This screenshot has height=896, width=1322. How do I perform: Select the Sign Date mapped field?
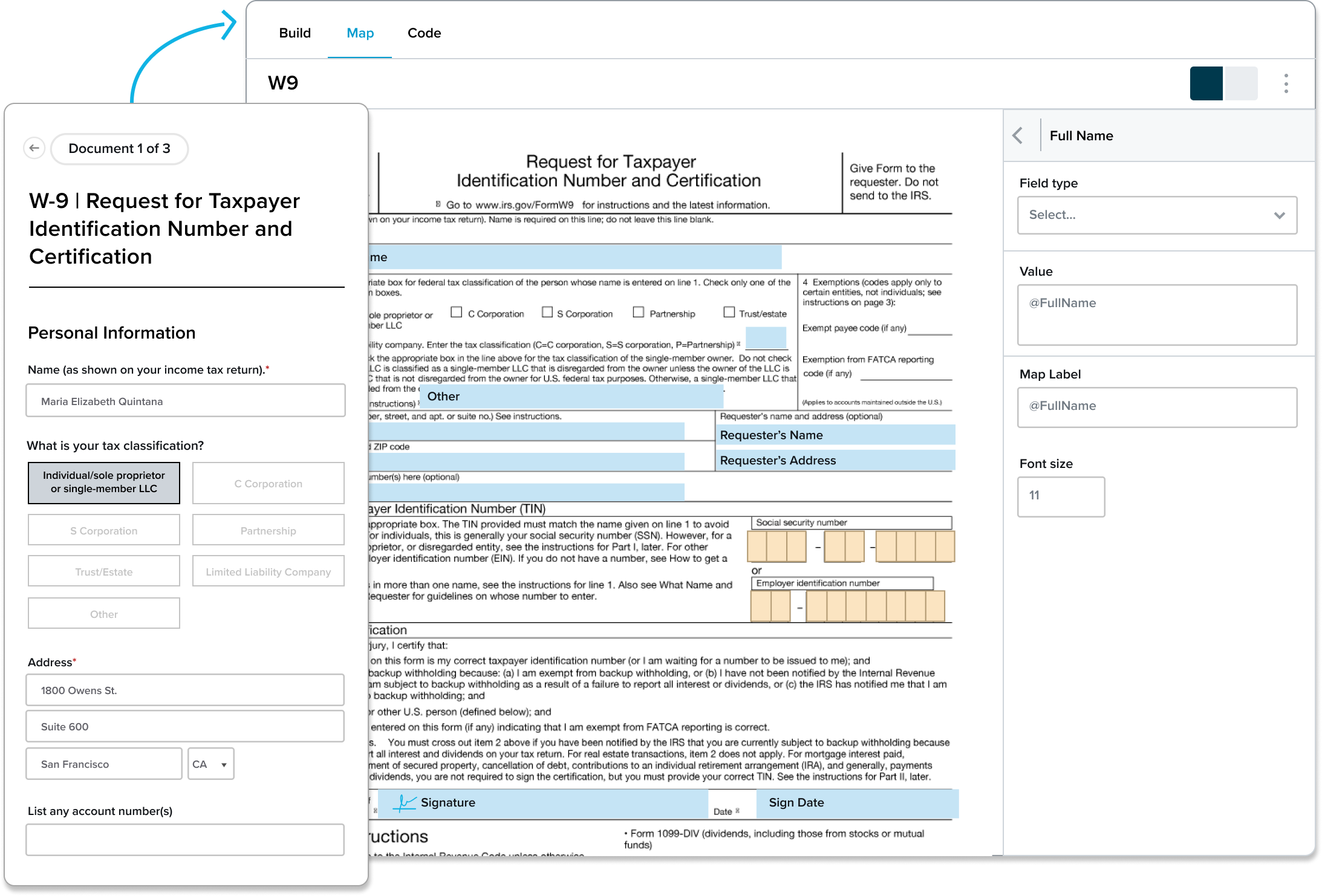[x=858, y=803]
